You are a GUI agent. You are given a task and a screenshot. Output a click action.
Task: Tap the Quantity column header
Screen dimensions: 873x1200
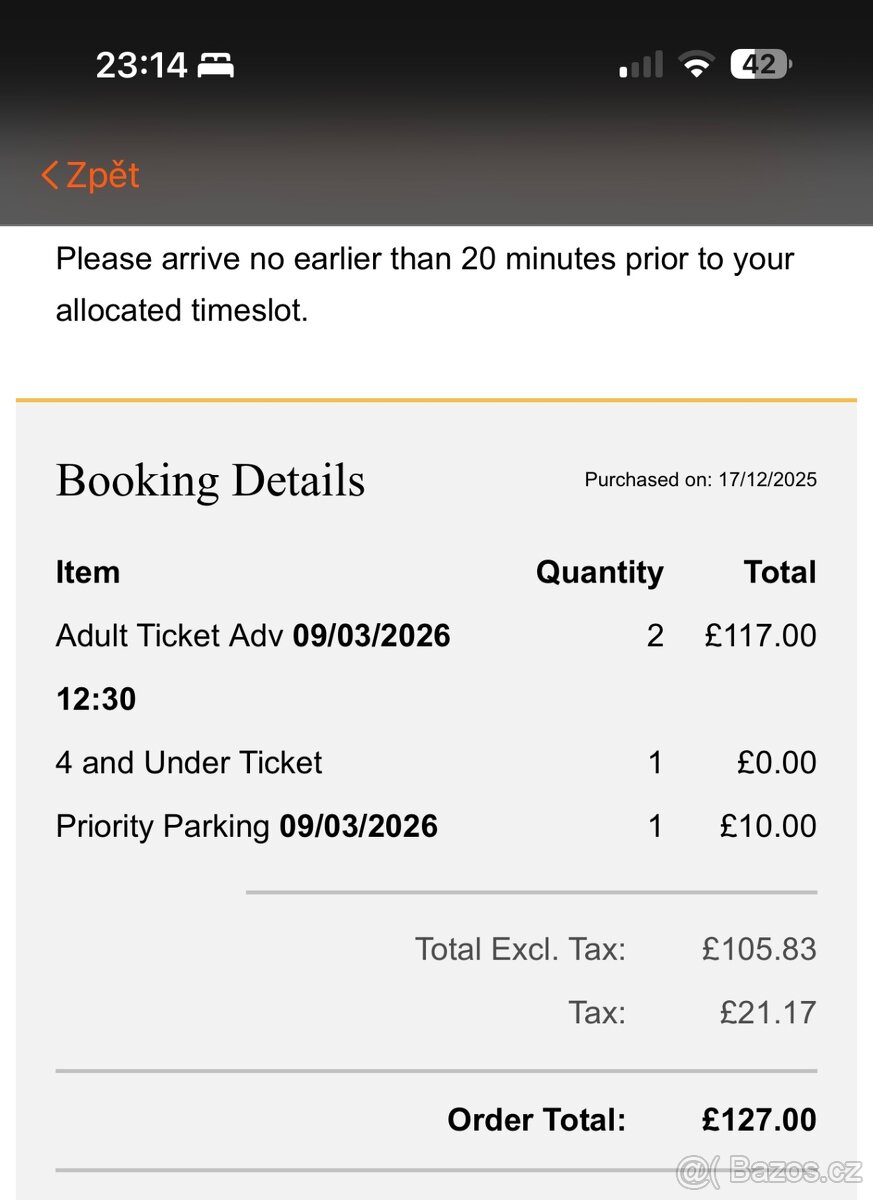599,573
